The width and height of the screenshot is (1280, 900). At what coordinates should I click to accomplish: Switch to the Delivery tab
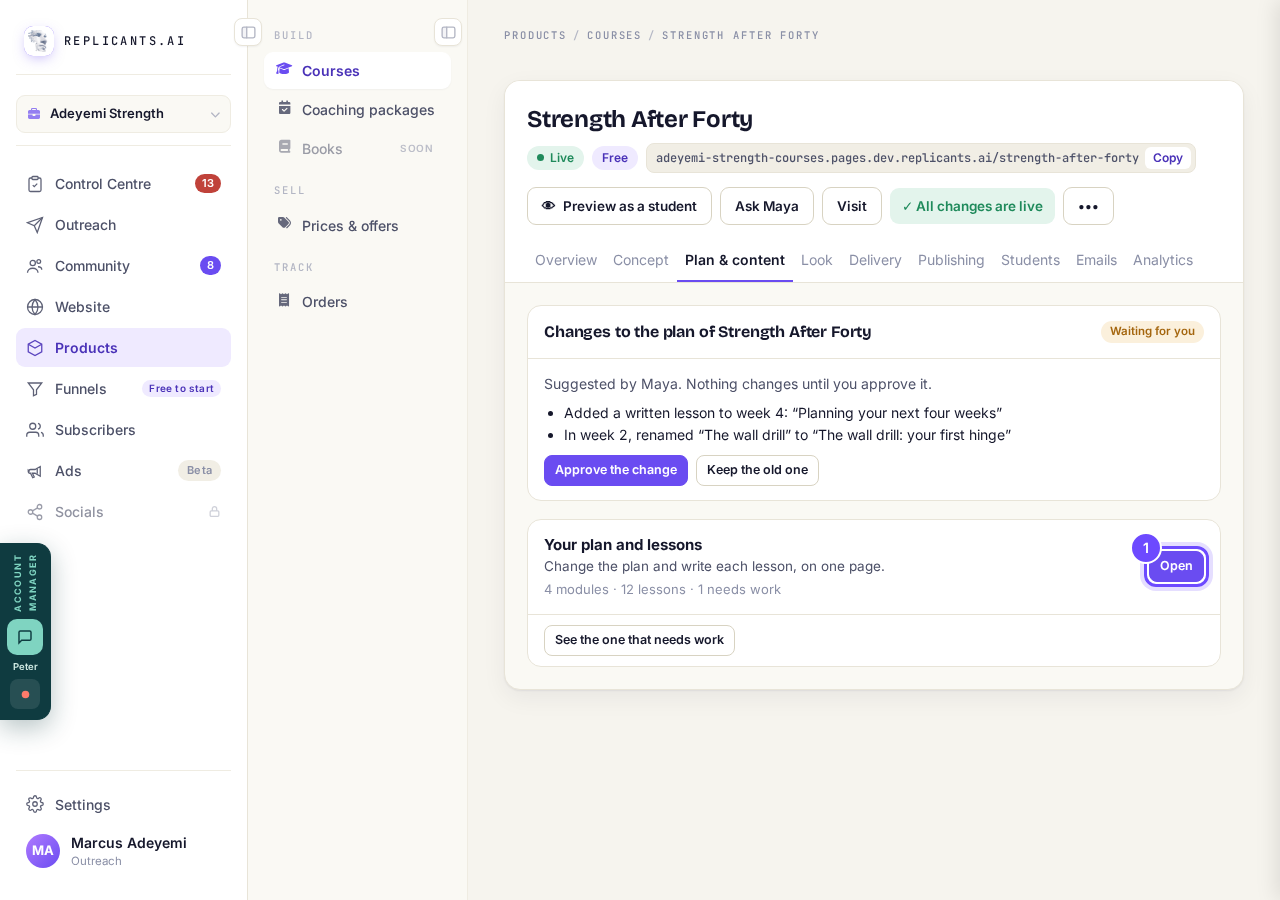click(x=875, y=260)
